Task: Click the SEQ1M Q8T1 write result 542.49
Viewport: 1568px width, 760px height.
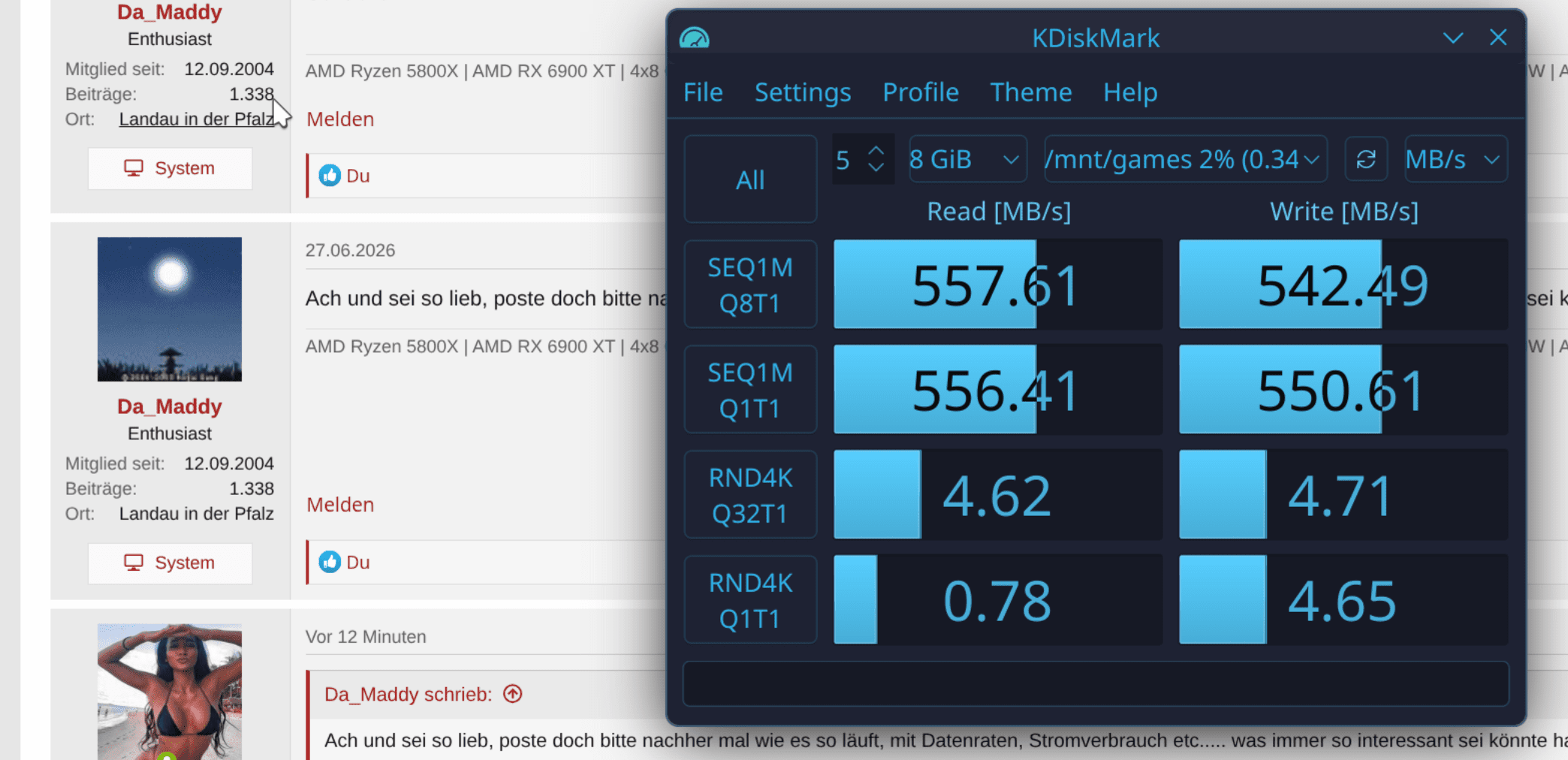Action: pos(1343,285)
